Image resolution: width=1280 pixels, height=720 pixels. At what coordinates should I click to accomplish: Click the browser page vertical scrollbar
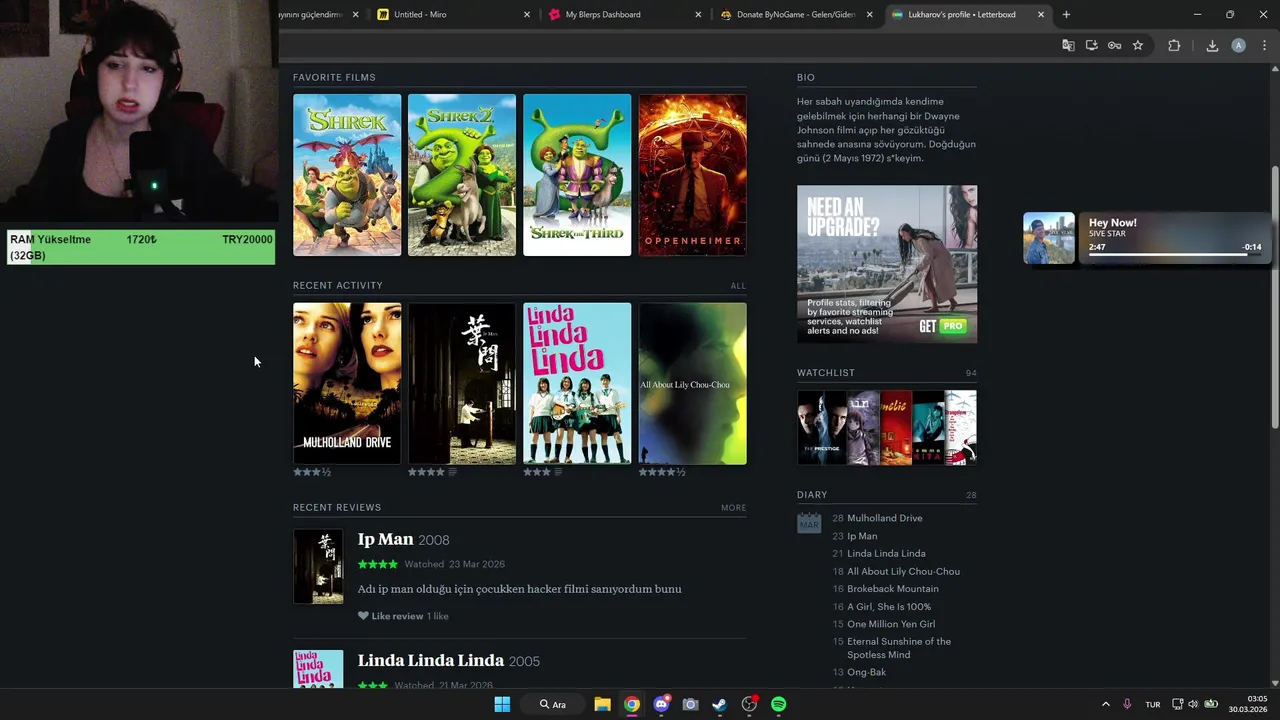(x=1274, y=300)
